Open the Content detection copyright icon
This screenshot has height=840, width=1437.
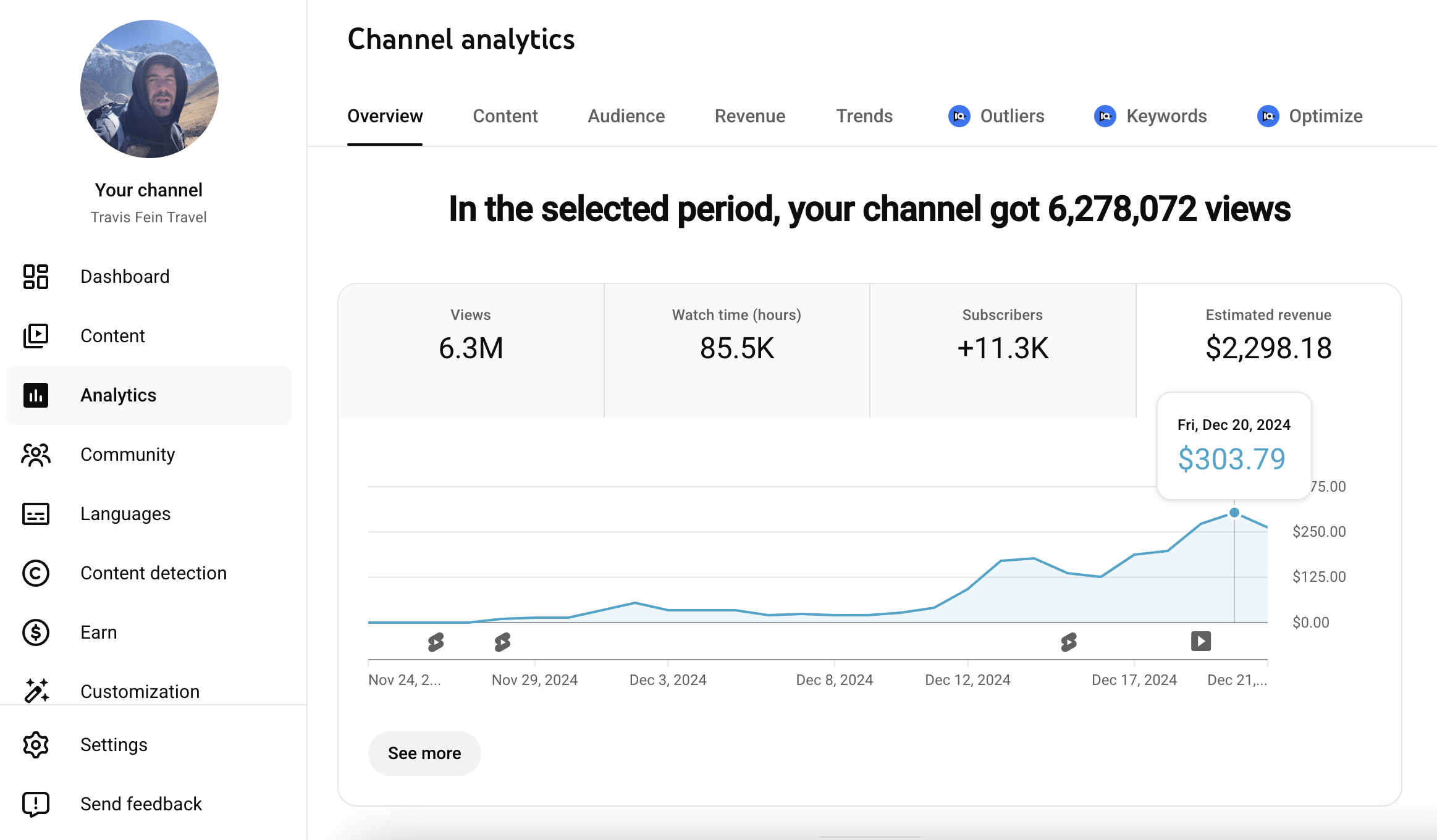36,573
